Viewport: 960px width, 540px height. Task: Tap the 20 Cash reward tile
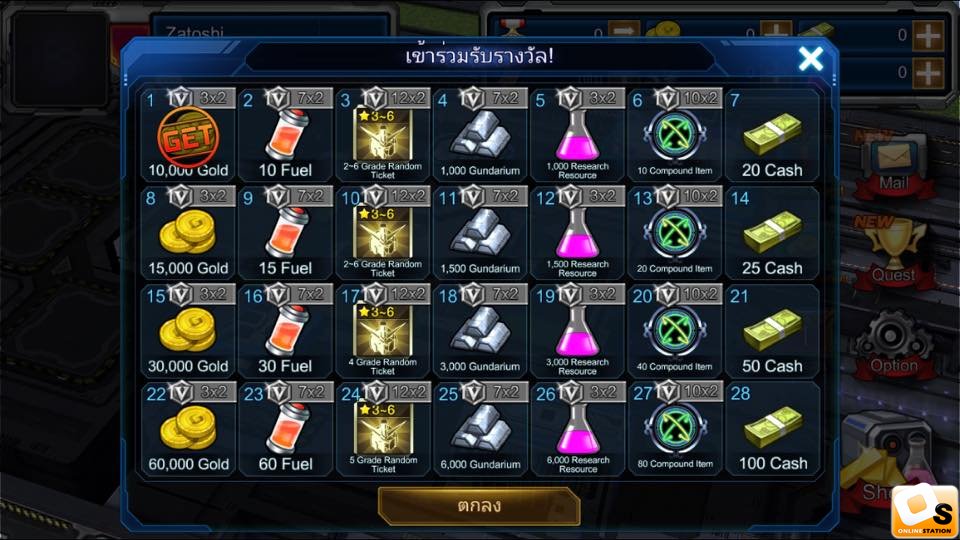(x=772, y=135)
